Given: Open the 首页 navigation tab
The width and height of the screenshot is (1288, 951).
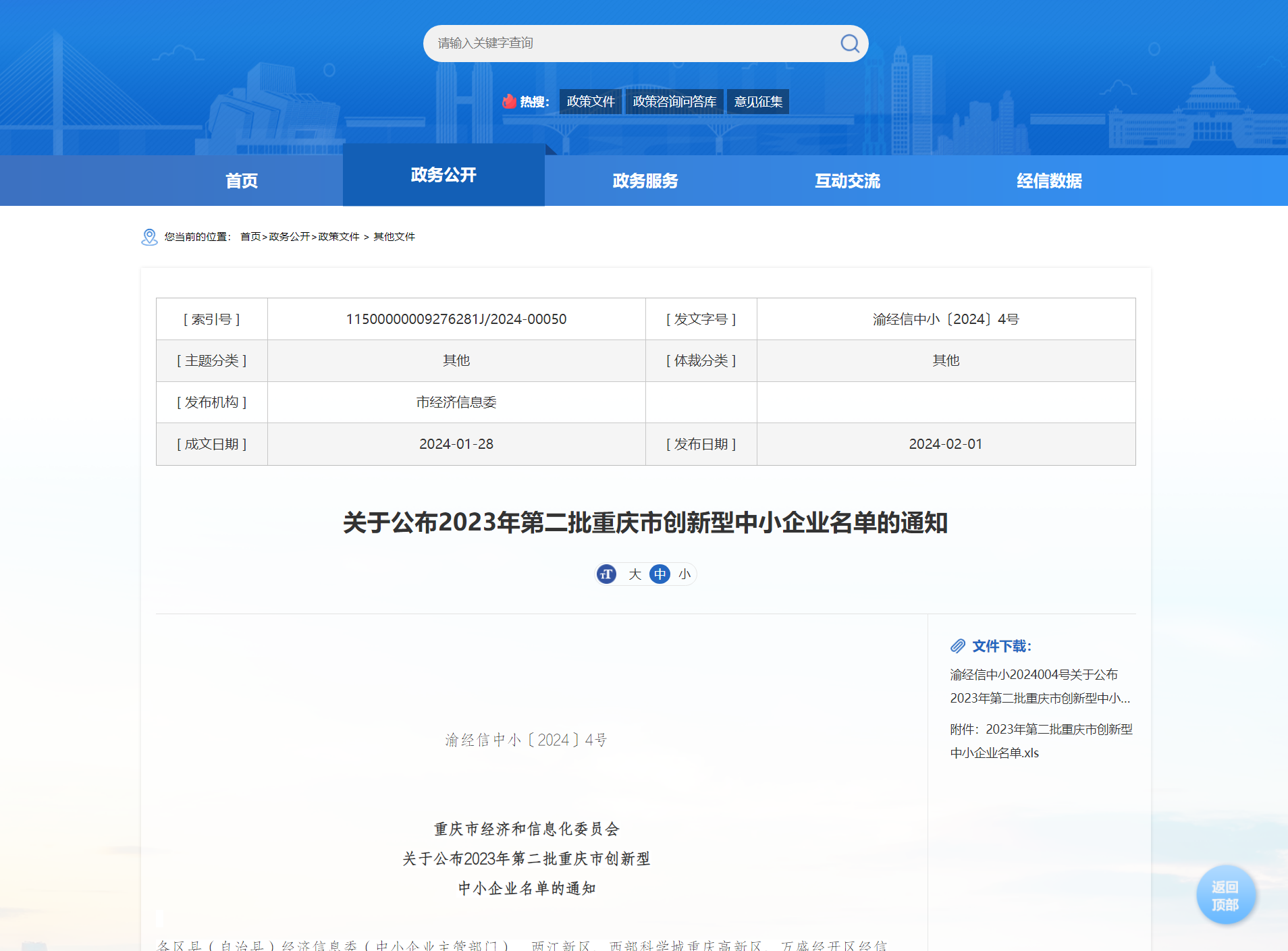Looking at the screenshot, I should coord(242,181).
